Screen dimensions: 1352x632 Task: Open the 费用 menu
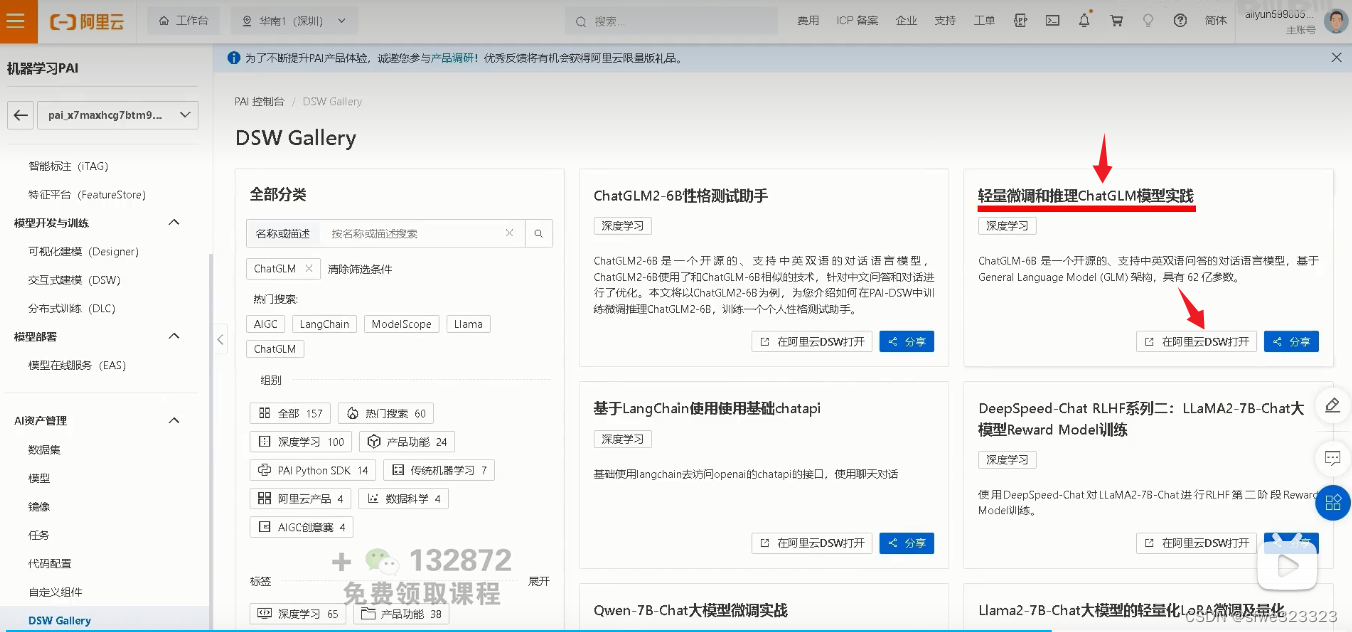point(808,20)
